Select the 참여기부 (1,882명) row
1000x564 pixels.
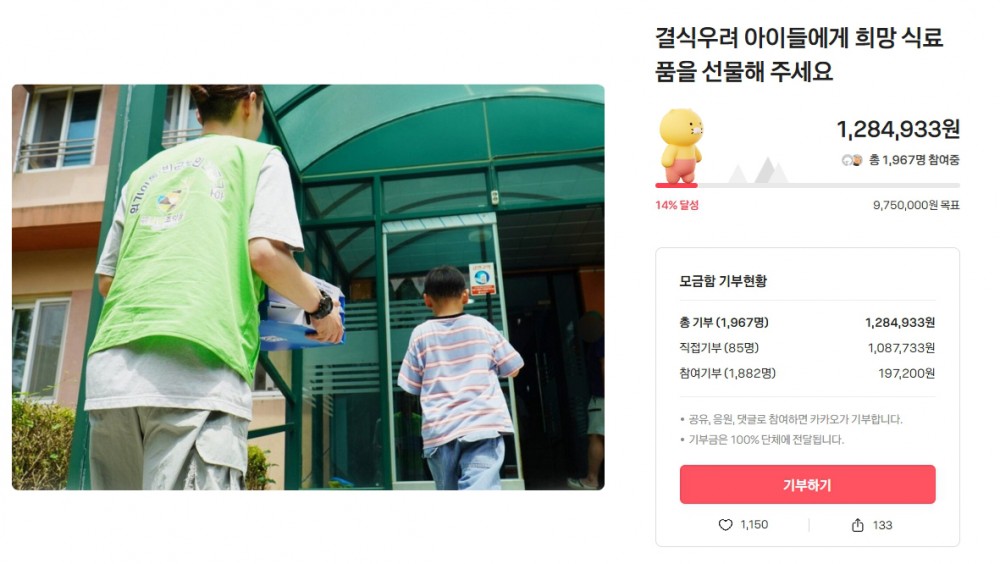807,373
